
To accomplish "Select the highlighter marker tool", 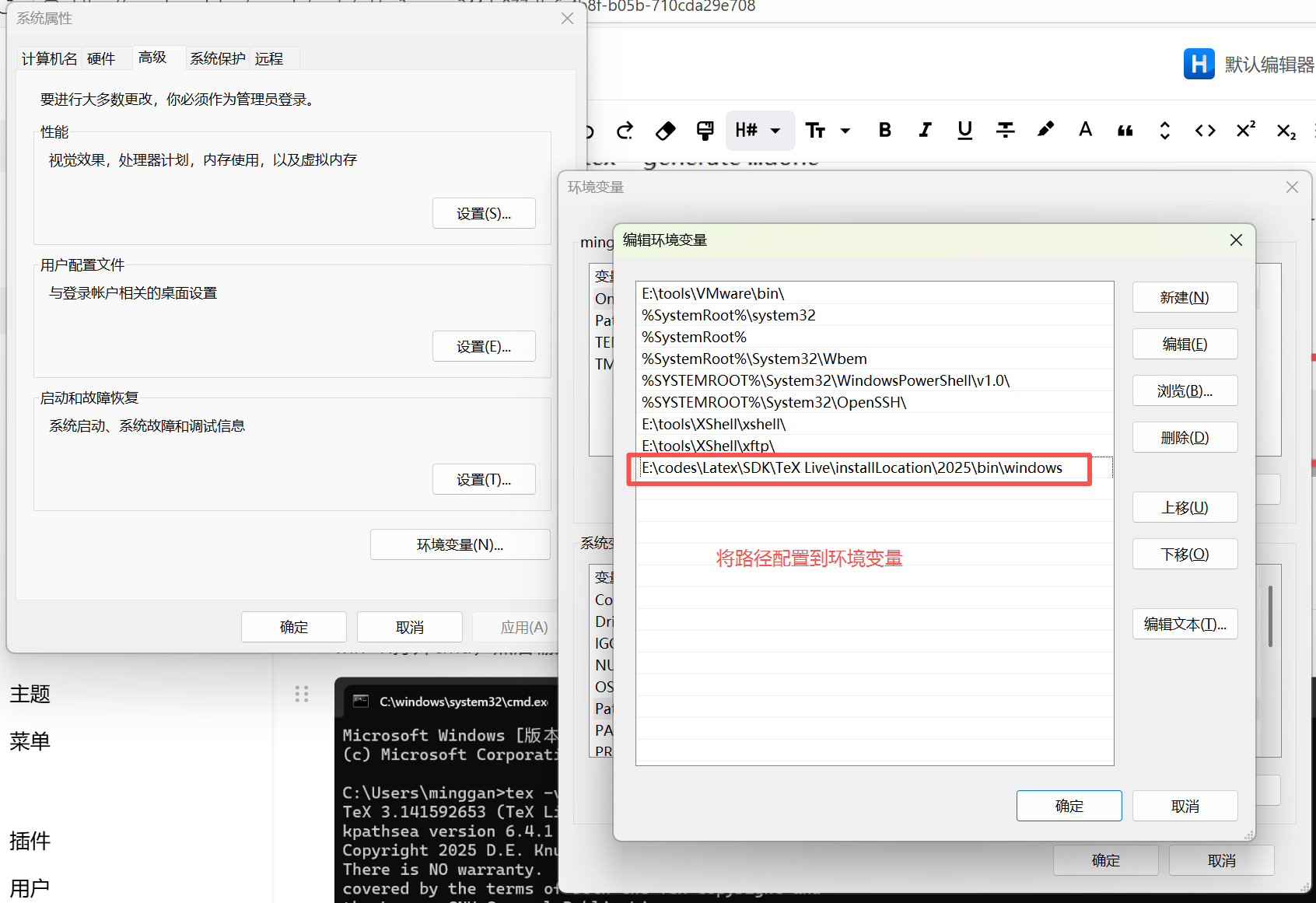I will tap(1045, 130).
